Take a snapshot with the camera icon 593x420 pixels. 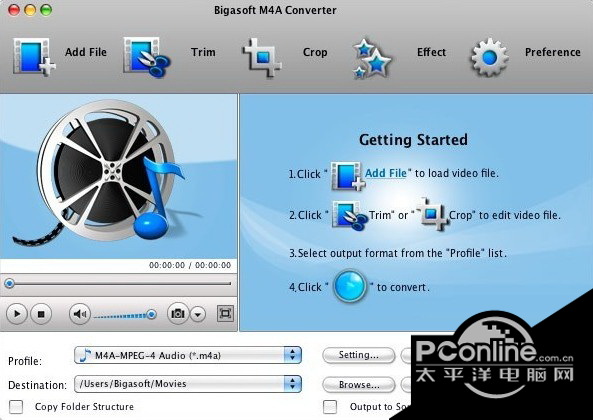pyautogui.click(x=178, y=313)
